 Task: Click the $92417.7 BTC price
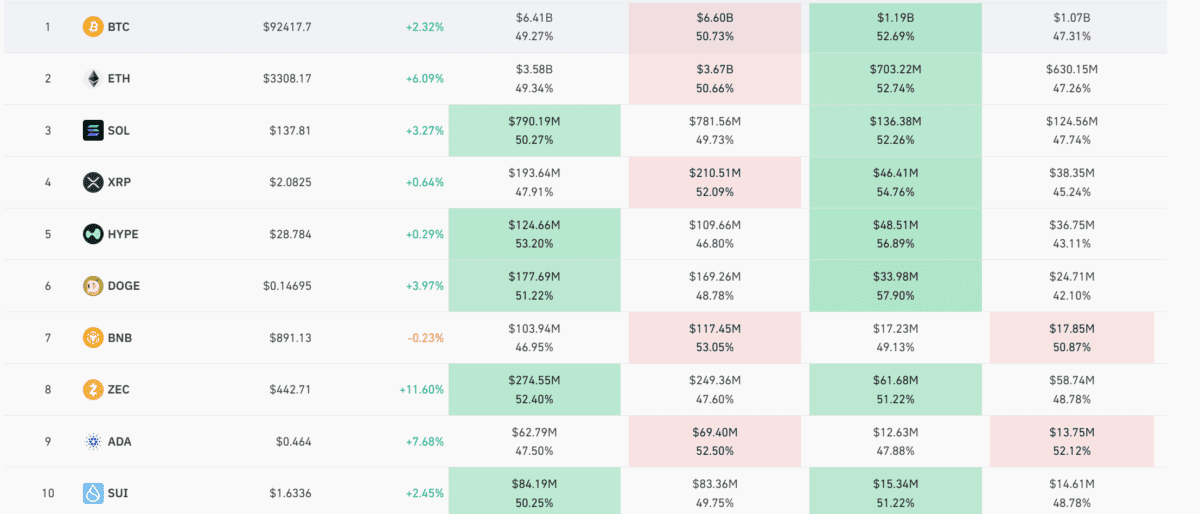286,27
